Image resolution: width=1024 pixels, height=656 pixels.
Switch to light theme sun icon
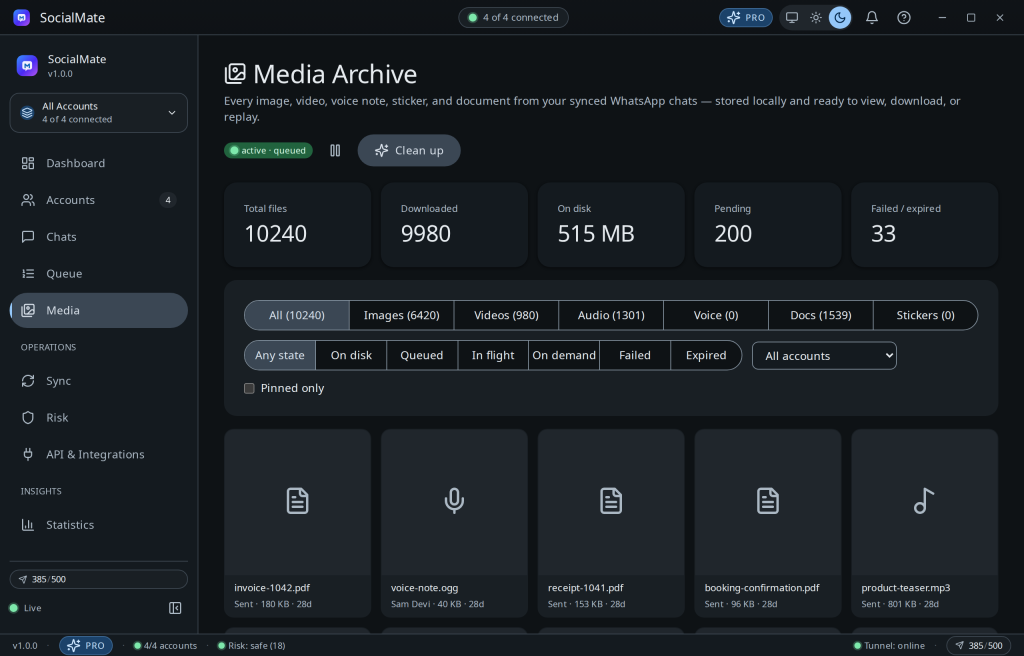pos(816,18)
